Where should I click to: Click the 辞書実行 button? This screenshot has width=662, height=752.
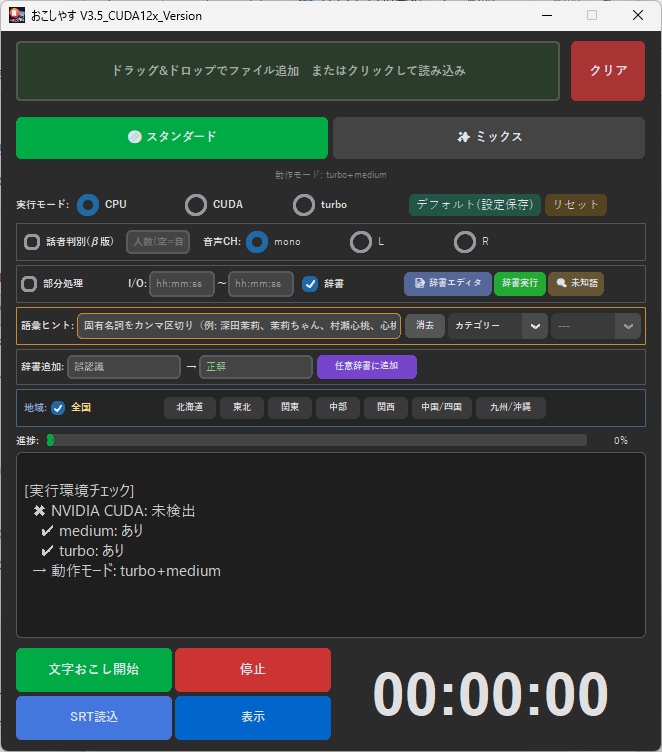520,283
